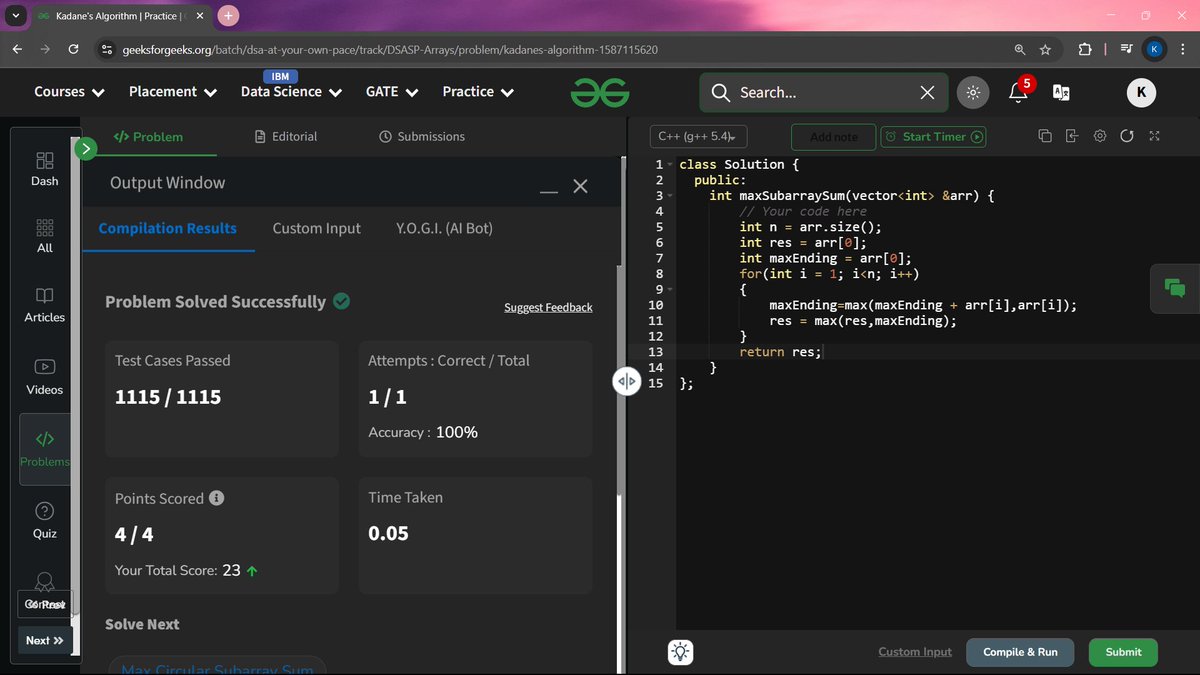
Task: Open the Articles sidebar section
Action: (x=45, y=305)
